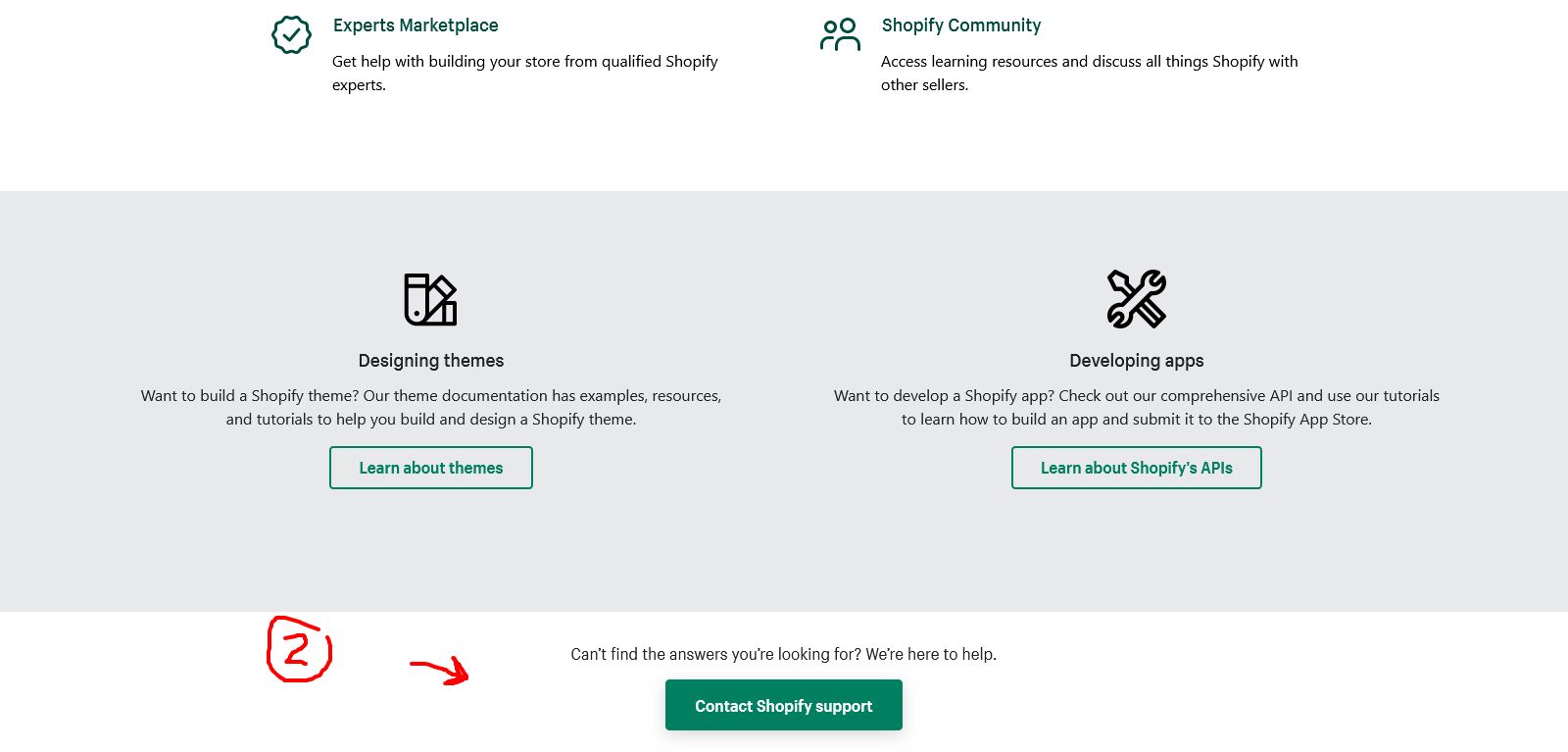Click the Shopify Community people icon
Viewport: 1568px width, 752px height.
840,35
